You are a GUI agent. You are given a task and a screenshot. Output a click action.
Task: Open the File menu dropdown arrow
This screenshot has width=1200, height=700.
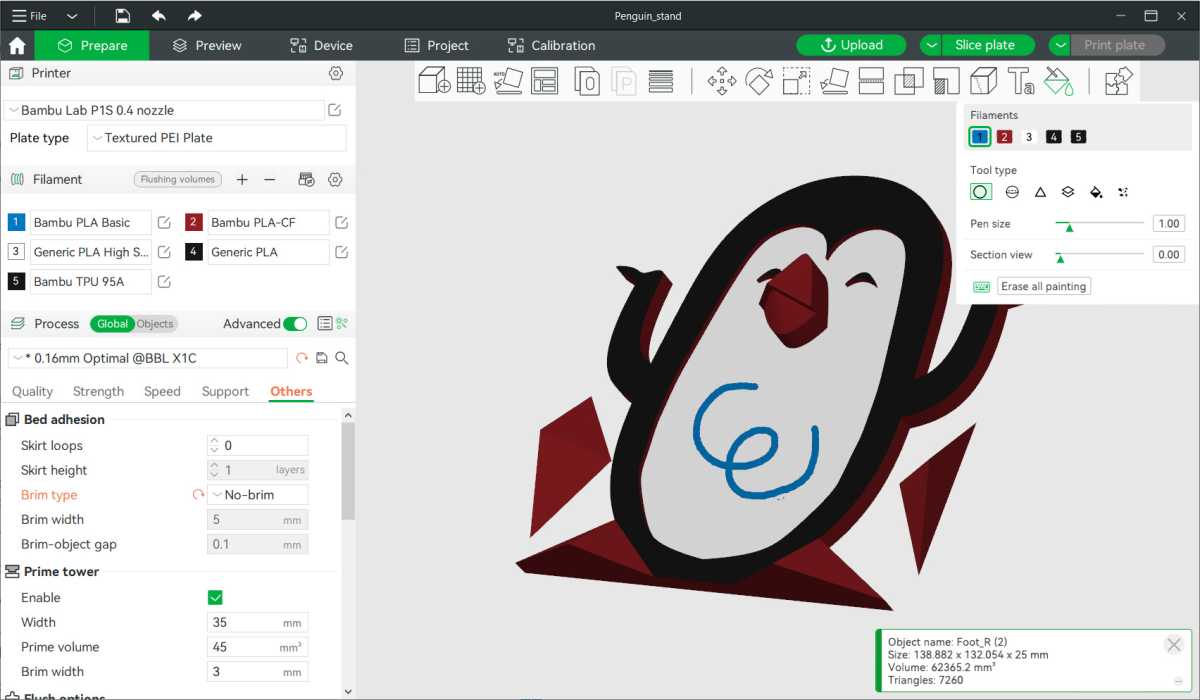(72, 16)
